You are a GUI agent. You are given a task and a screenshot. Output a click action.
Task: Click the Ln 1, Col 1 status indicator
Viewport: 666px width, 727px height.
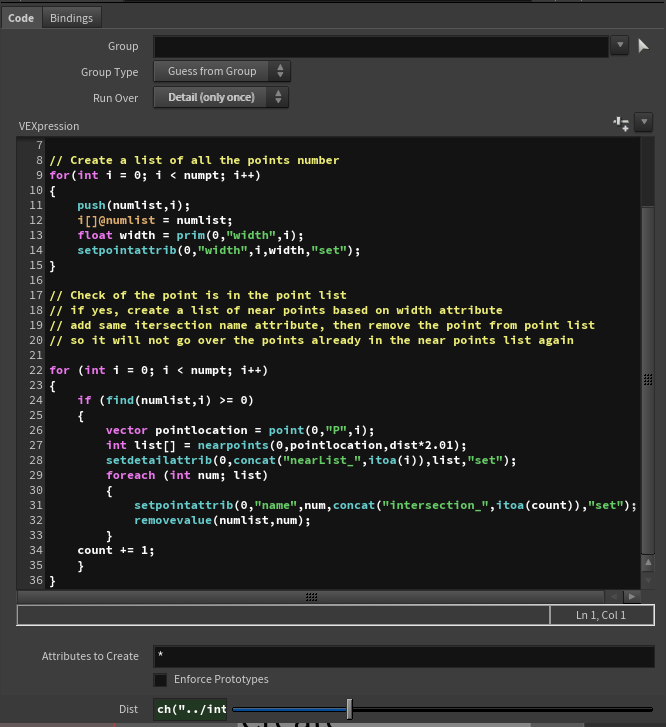(x=601, y=615)
